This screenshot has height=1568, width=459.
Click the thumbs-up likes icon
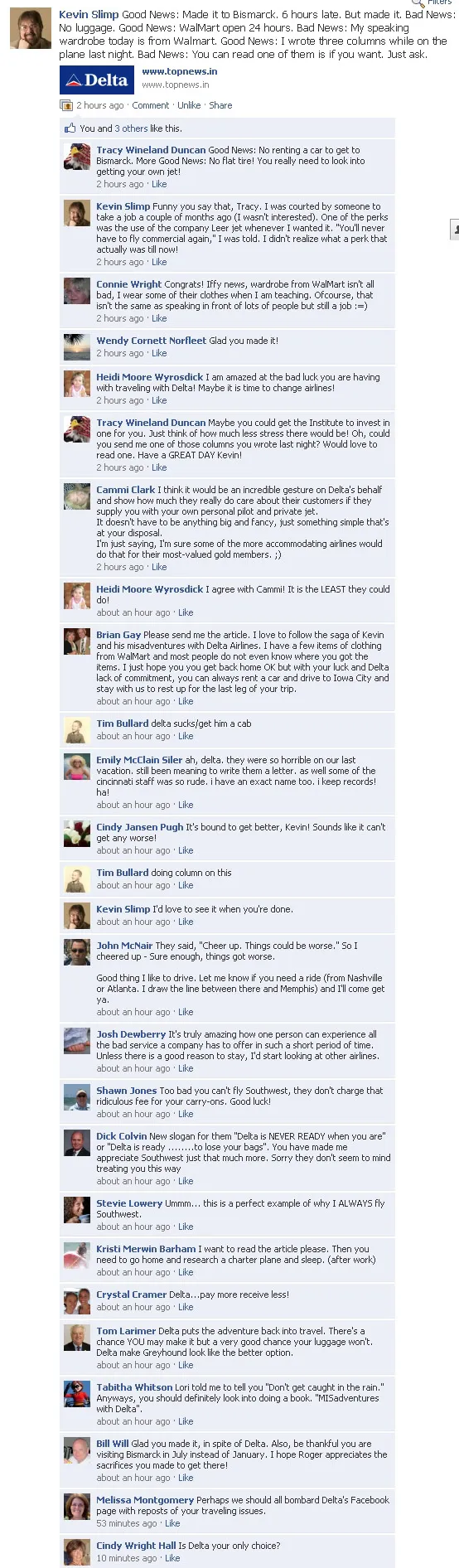click(x=70, y=128)
